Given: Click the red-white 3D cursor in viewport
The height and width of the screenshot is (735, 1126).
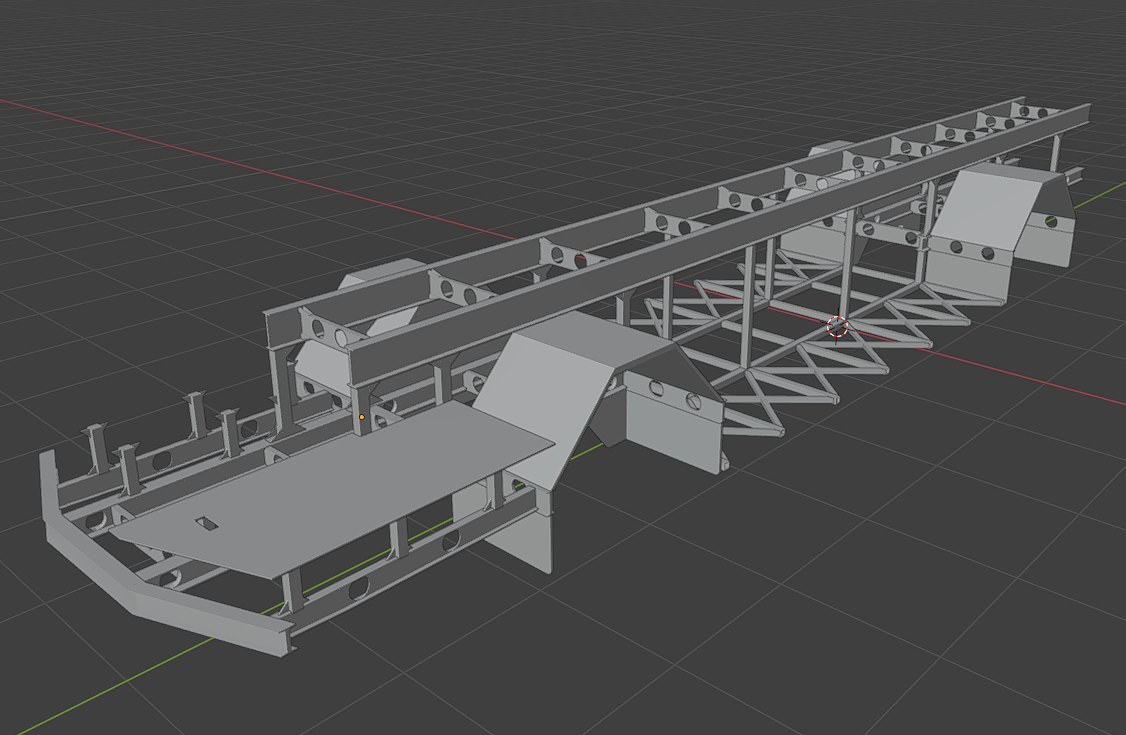Looking at the screenshot, I should [x=837, y=327].
